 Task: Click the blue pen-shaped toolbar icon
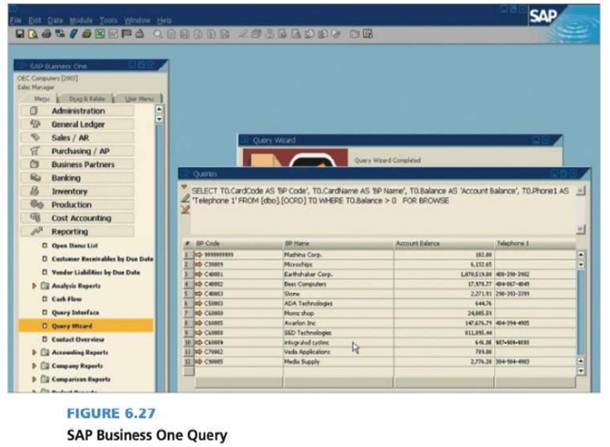click(73, 34)
